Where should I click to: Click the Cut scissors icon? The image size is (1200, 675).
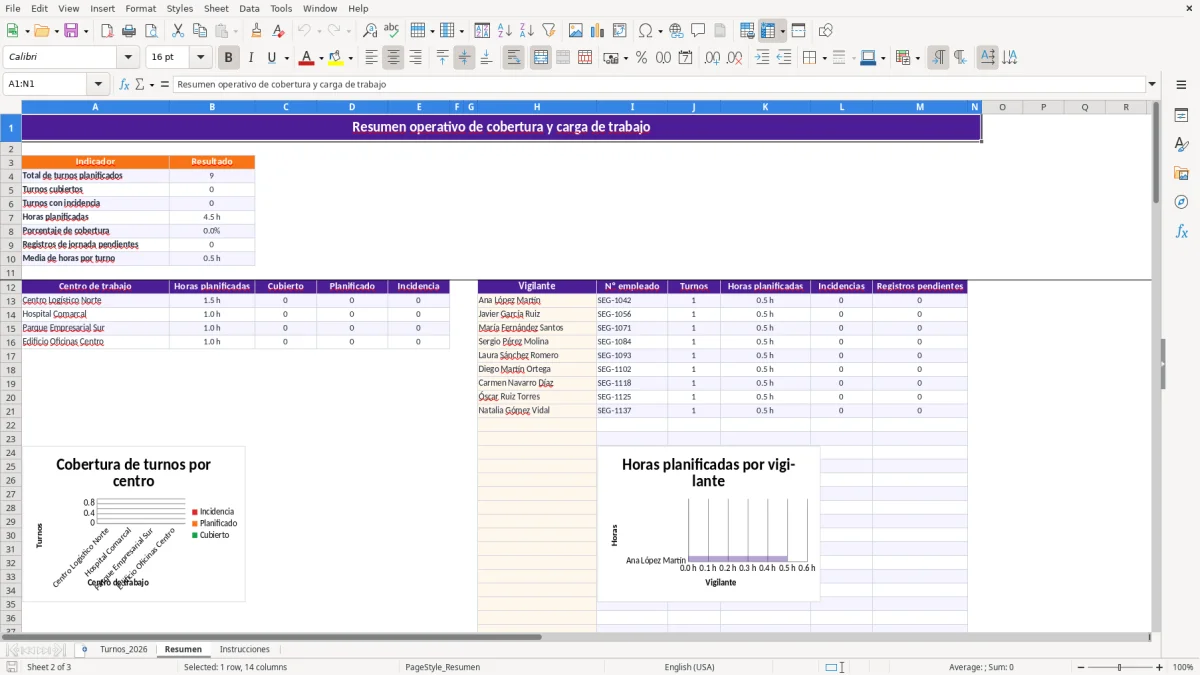tap(178, 31)
